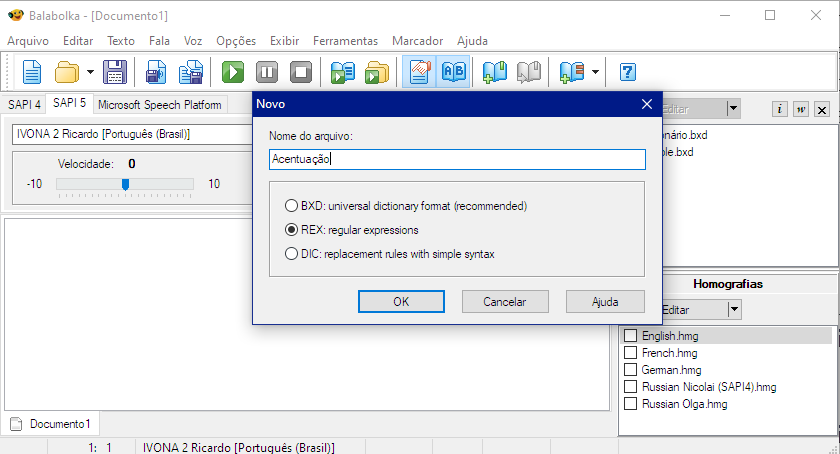
Task: Select the BXD universal dictionary format option
Action: click(x=292, y=206)
